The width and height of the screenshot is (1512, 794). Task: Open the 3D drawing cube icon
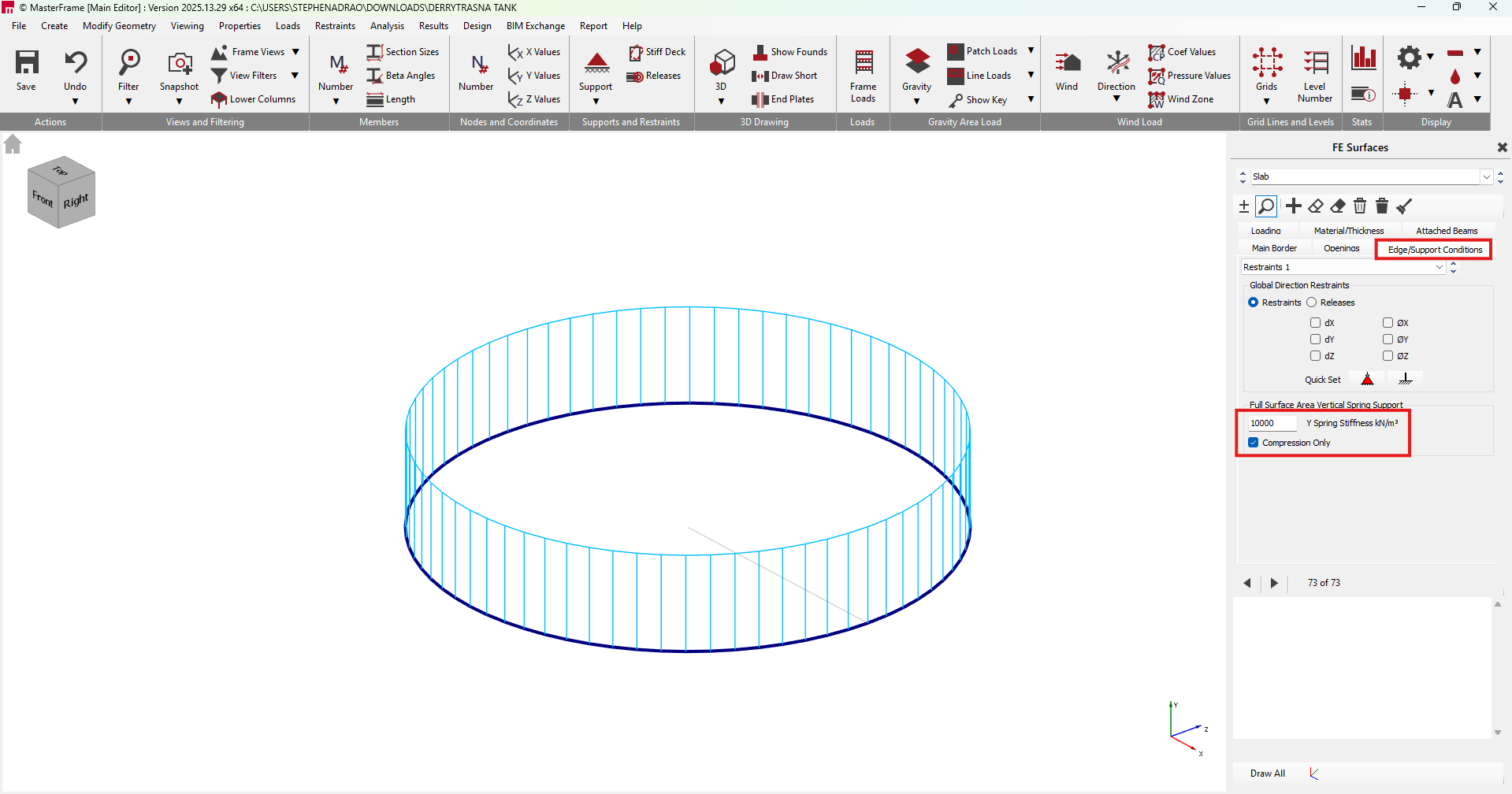[x=722, y=61]
